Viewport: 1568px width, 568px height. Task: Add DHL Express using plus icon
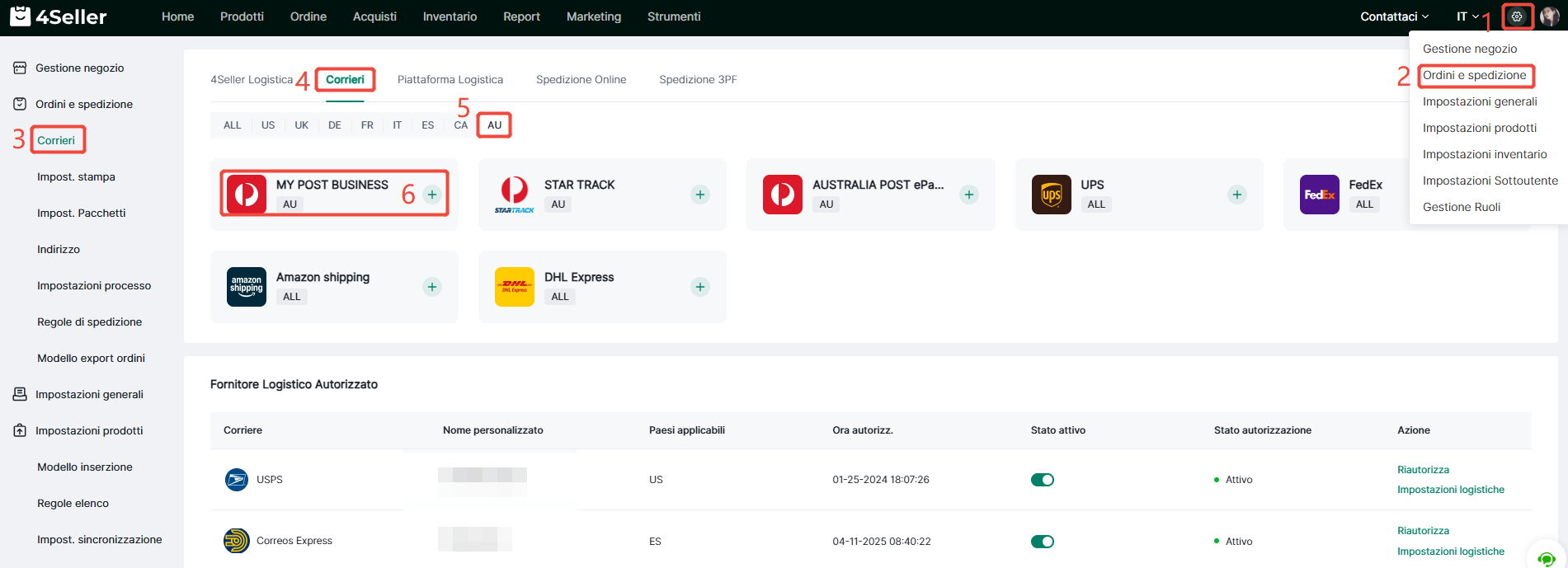point(699,287)
